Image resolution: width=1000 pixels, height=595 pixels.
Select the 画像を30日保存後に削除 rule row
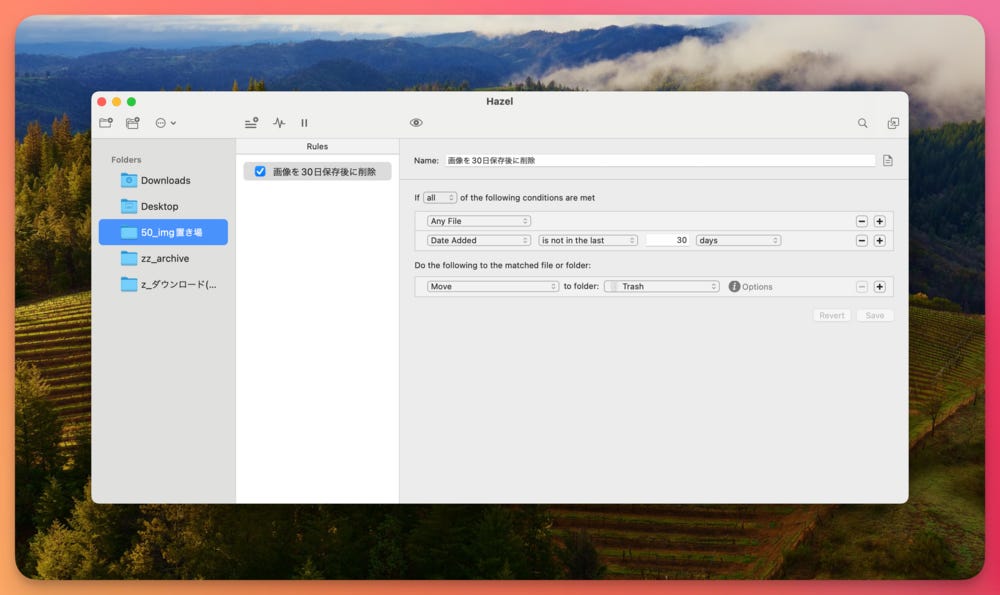click(317, 172)
